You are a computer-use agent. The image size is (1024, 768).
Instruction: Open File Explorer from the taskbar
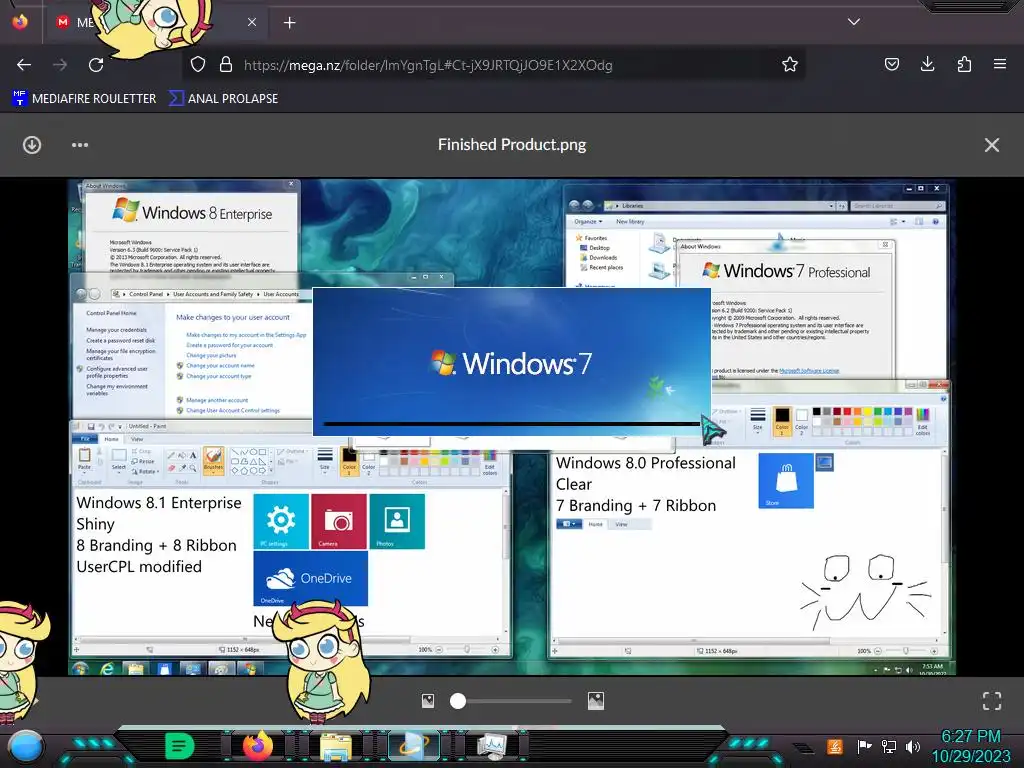click(x=336, y=747)
